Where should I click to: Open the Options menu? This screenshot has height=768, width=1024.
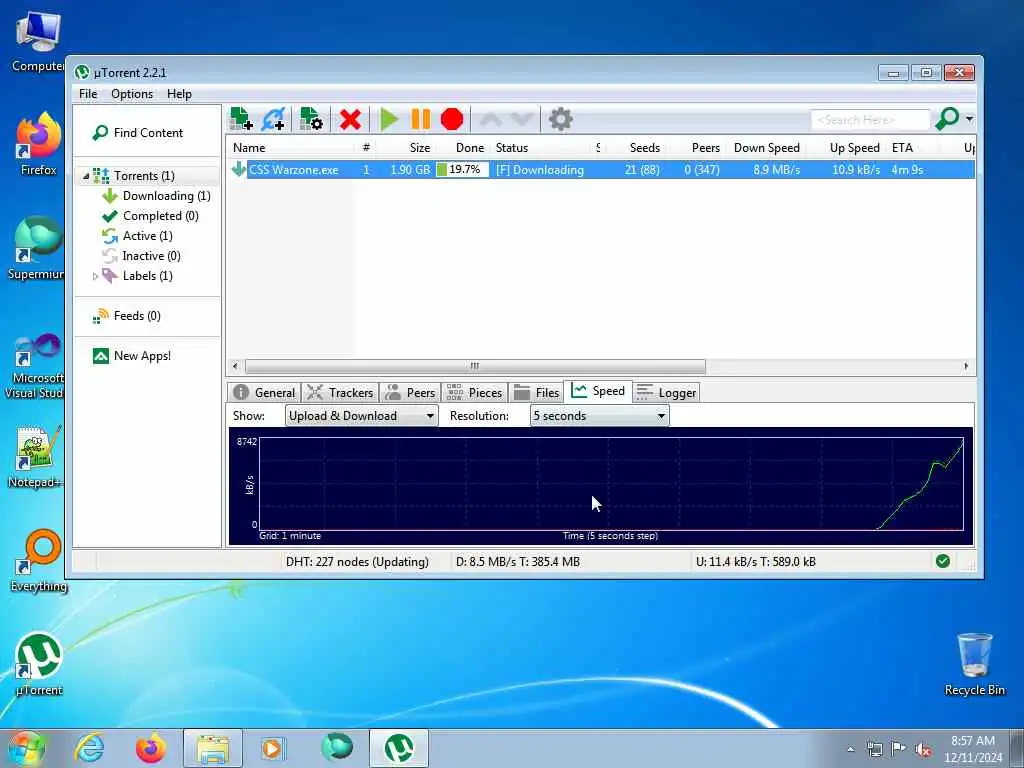point(132,94)
